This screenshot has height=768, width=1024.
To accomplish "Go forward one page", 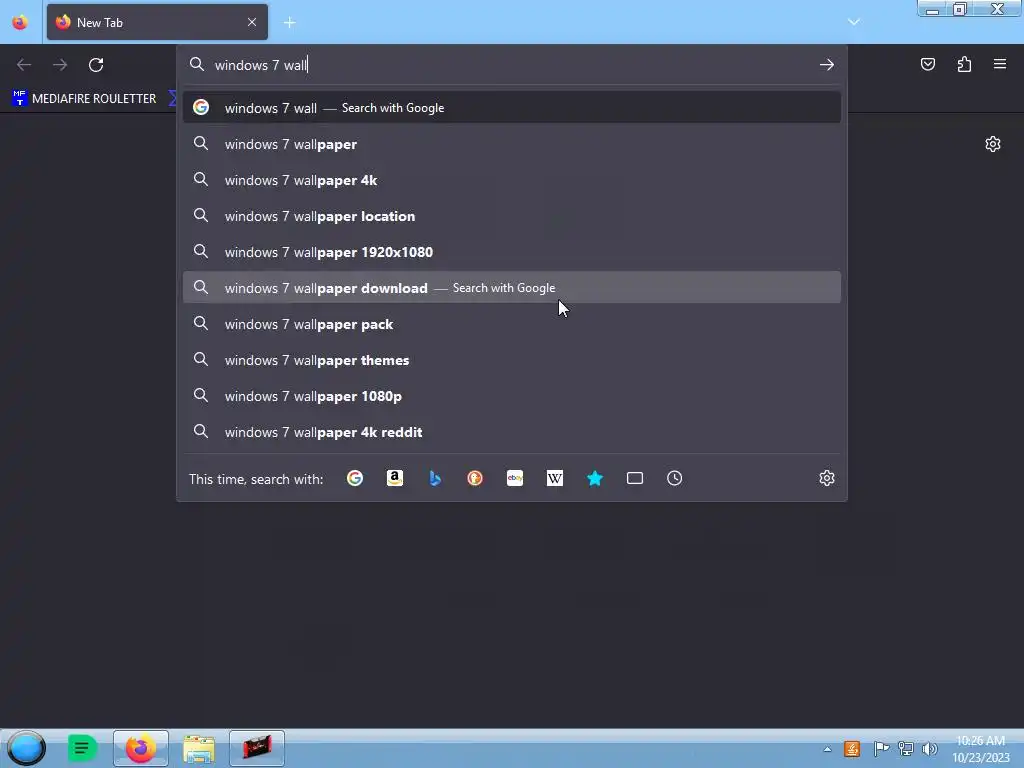I will pos(60,65).
